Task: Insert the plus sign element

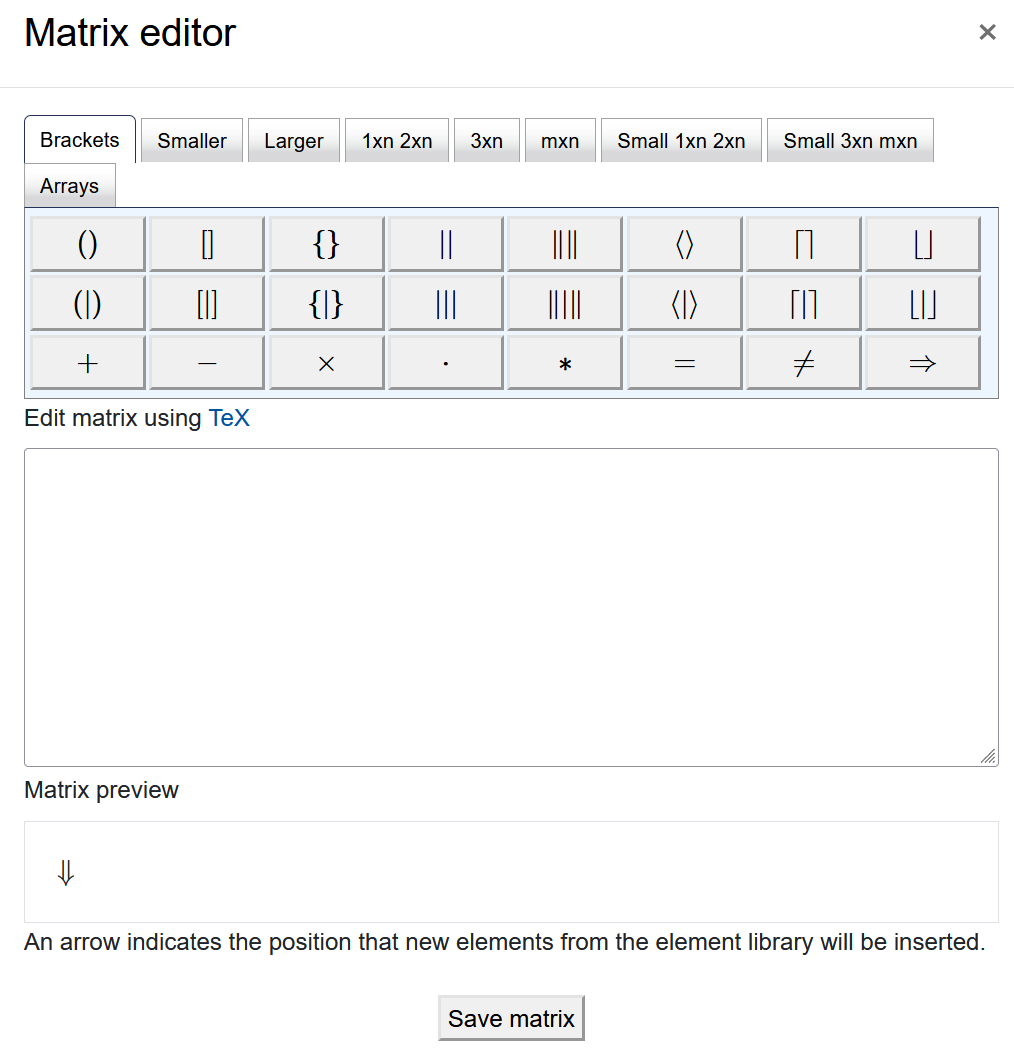Action: coord(87,362)
